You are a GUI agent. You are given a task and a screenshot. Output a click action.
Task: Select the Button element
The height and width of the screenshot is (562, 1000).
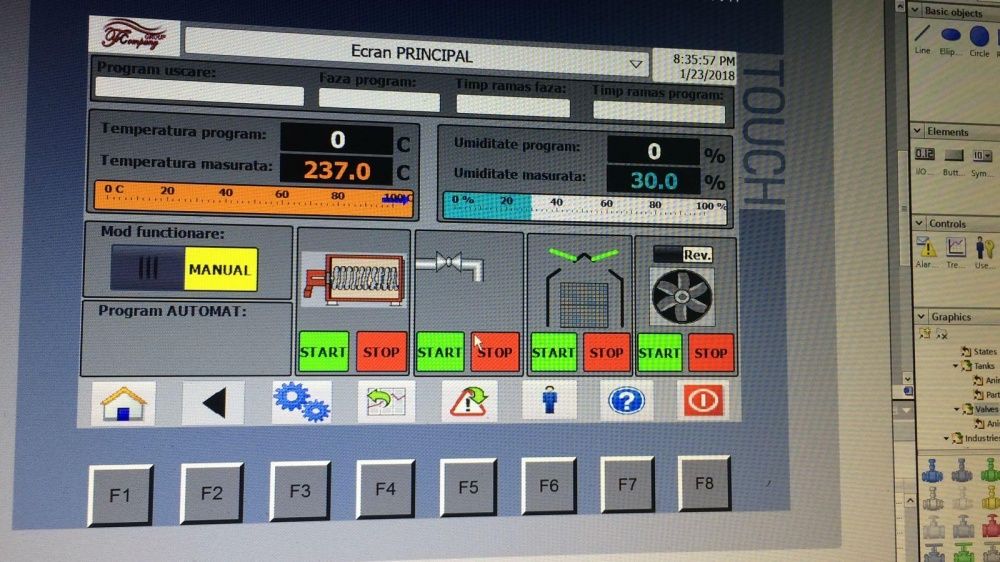pos(953,161)
